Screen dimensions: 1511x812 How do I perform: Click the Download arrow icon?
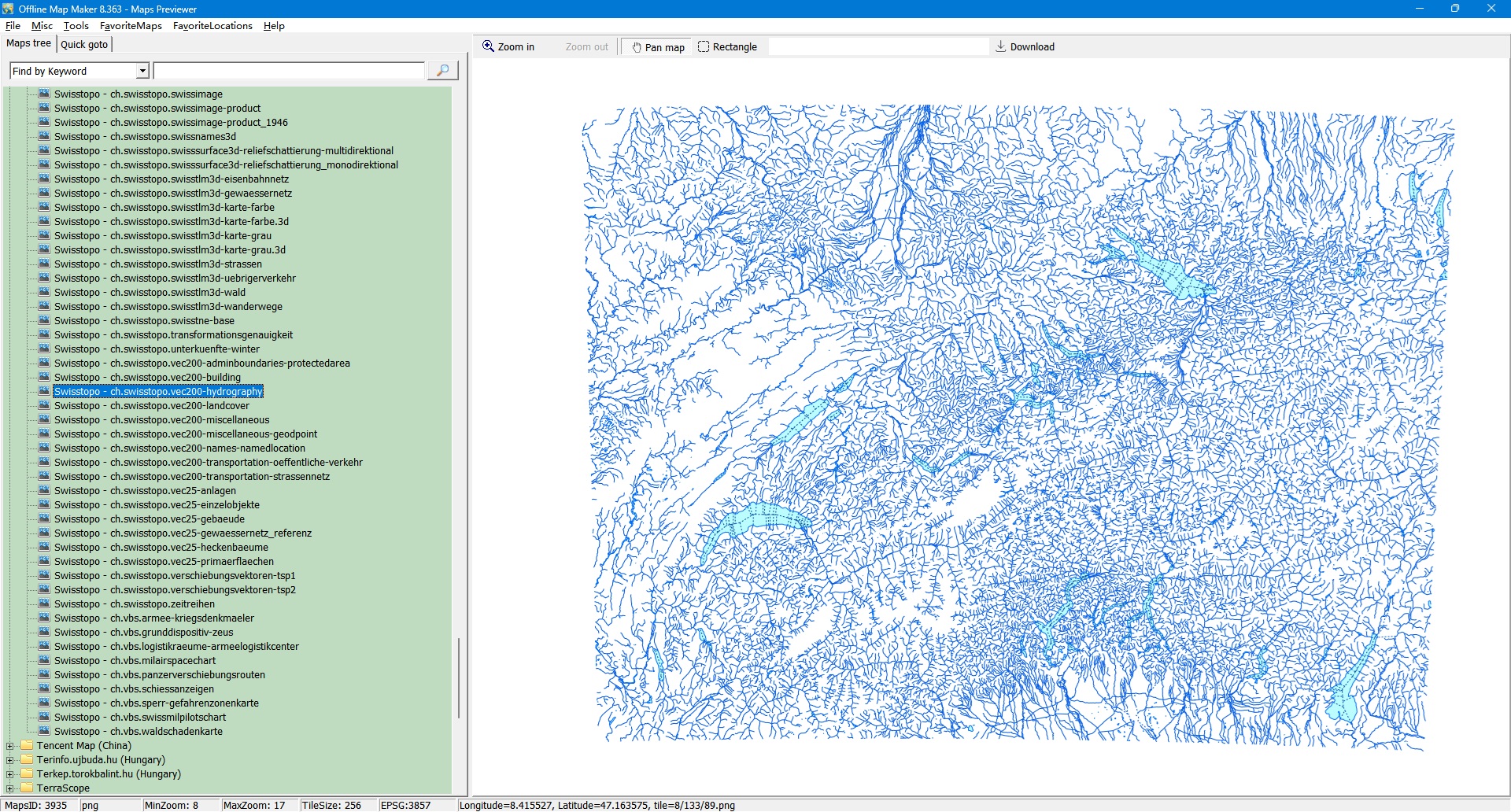1000,46
